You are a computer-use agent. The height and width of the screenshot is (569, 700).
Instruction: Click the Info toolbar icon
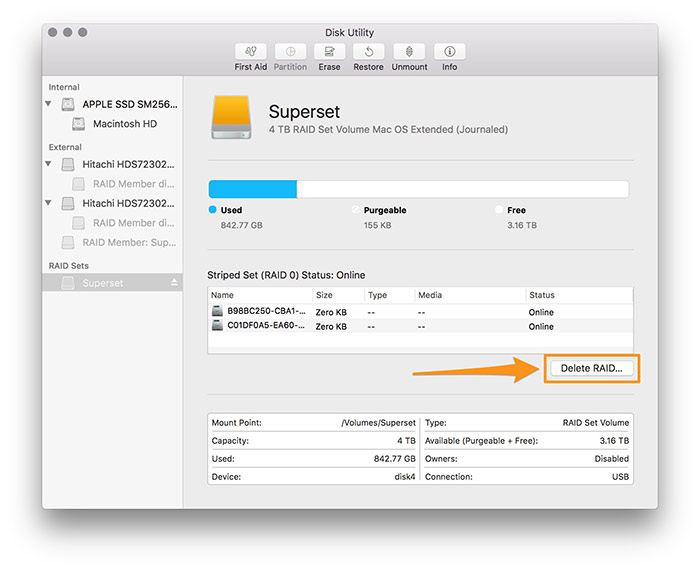pos(450,52)
